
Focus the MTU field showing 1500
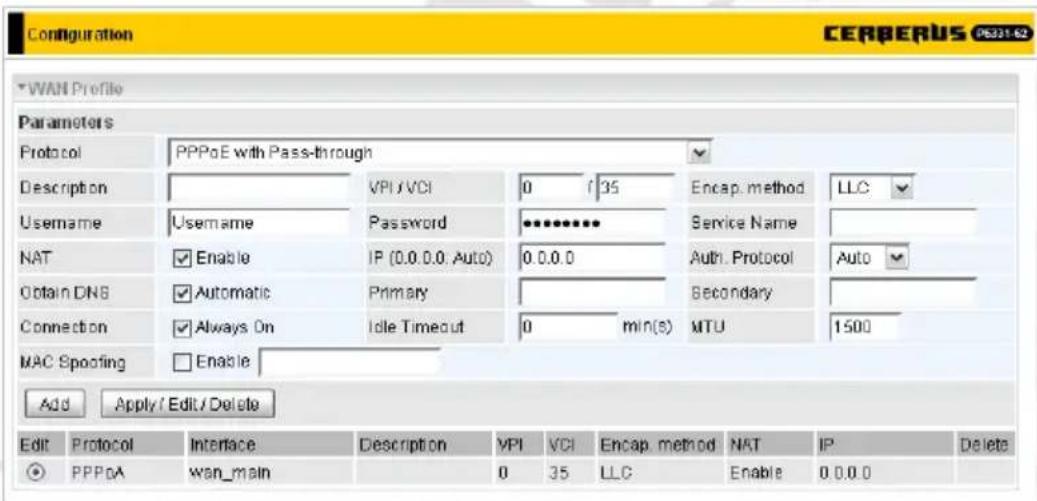tap(866, 327)
